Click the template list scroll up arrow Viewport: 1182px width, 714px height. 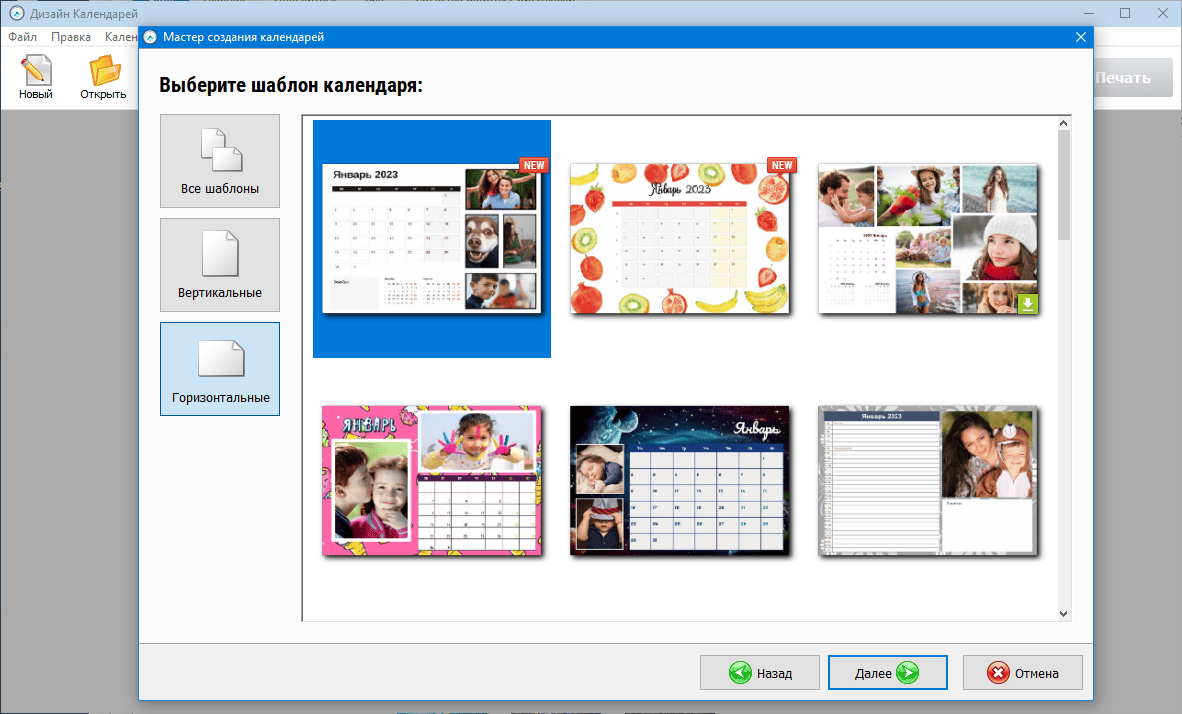point(1064,123)
